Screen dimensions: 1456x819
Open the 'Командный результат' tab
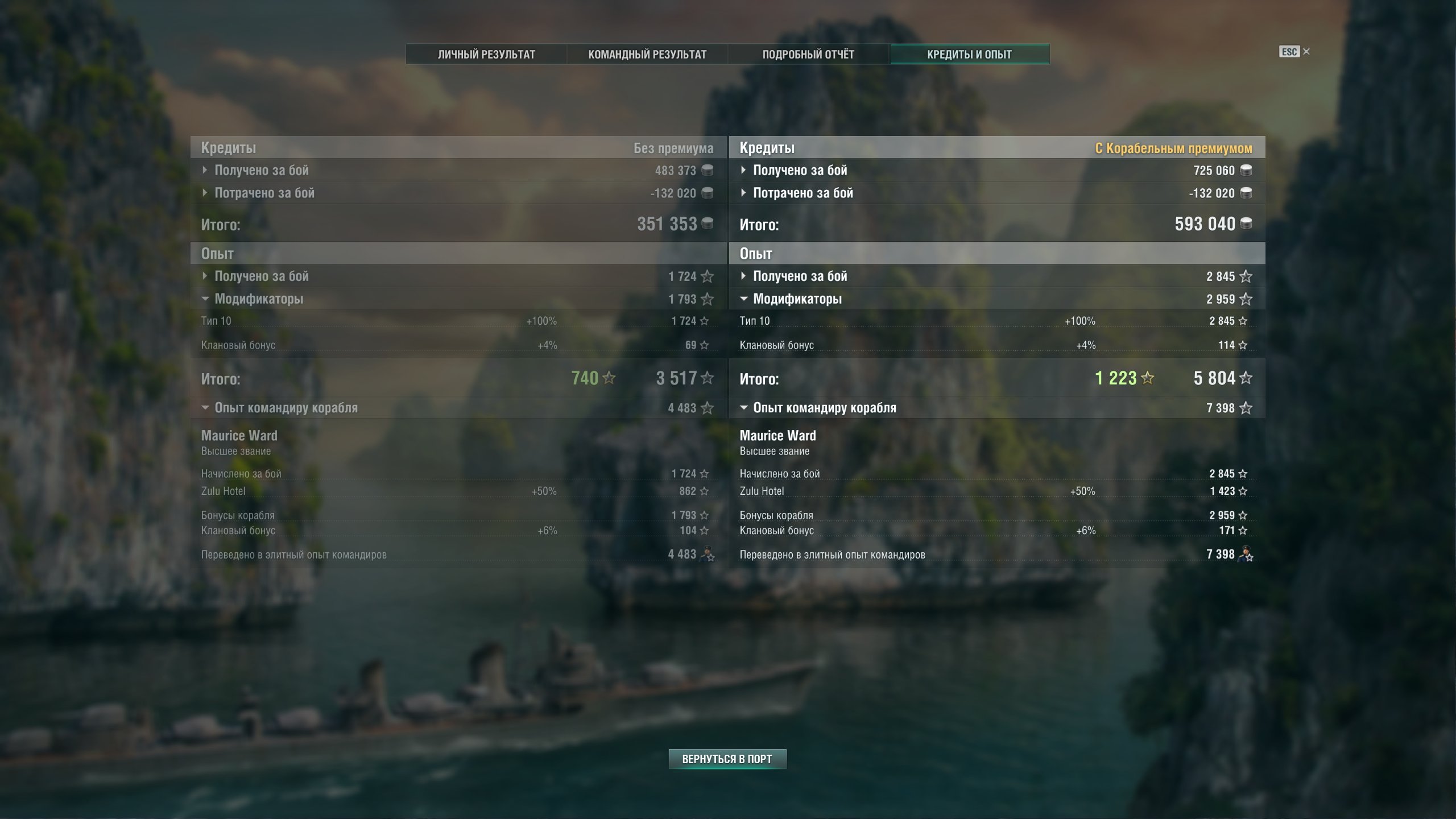pyautogui.click(x=647, y=54)
